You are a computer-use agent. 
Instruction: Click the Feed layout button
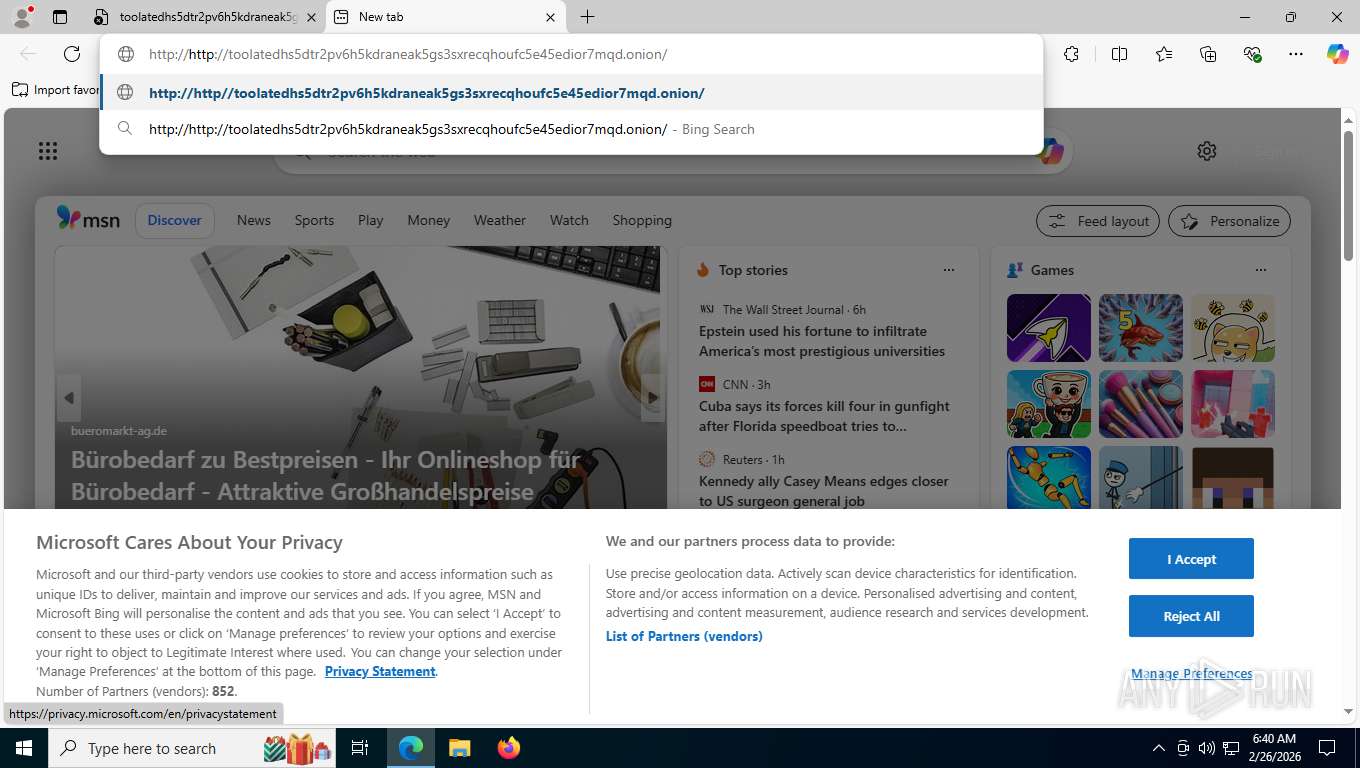click(1098, 221)
